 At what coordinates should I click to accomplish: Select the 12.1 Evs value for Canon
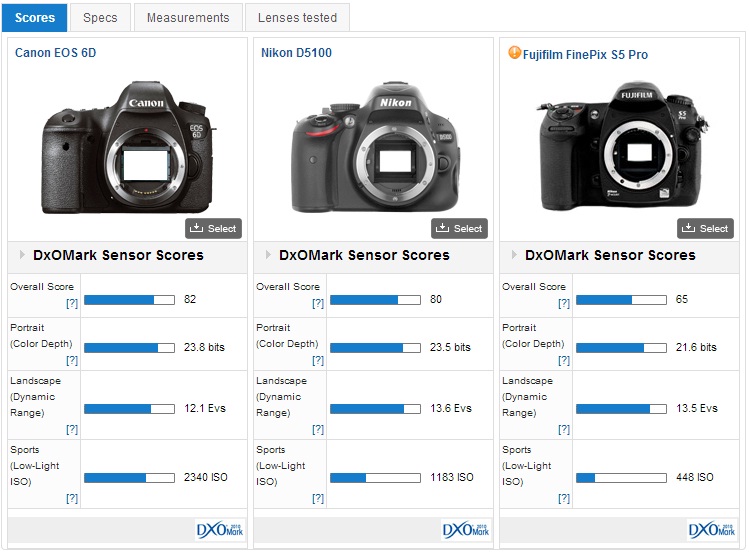[204, 408]
